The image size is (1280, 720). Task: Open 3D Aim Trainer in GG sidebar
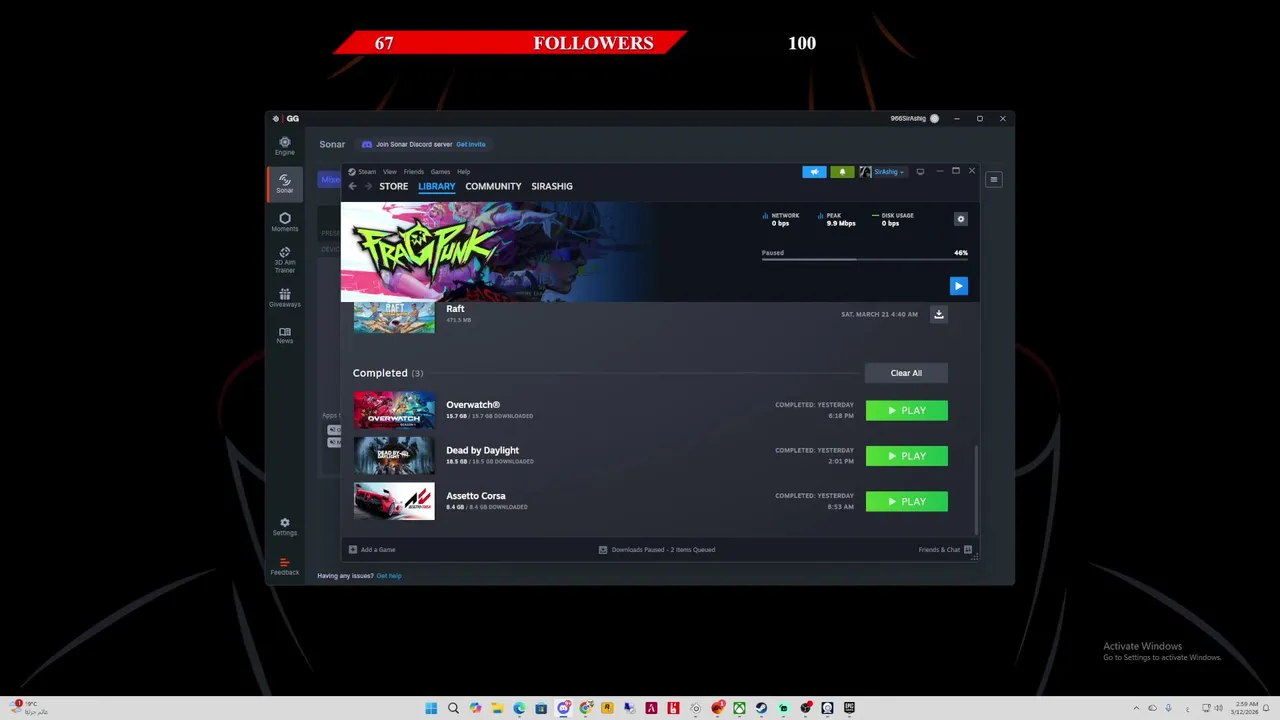coord(285,260)
